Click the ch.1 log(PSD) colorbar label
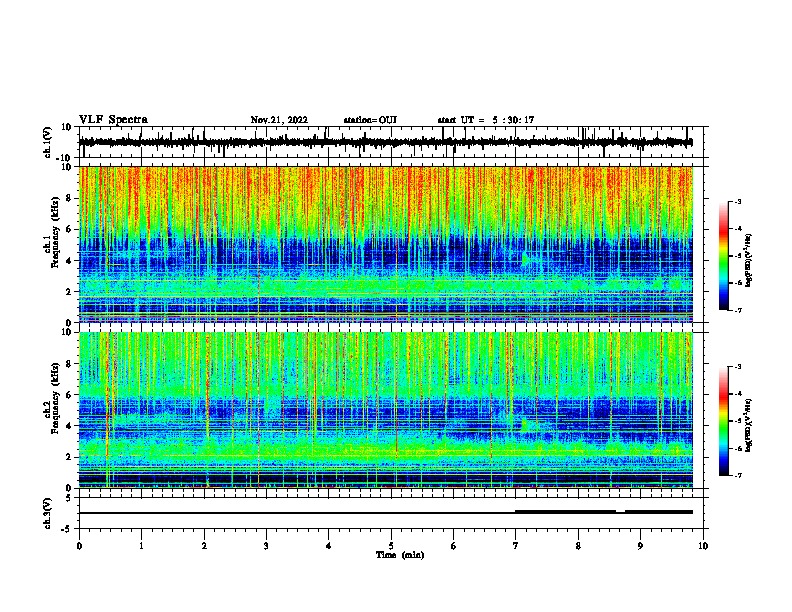 pyautogui.click(x=748, y=260)
